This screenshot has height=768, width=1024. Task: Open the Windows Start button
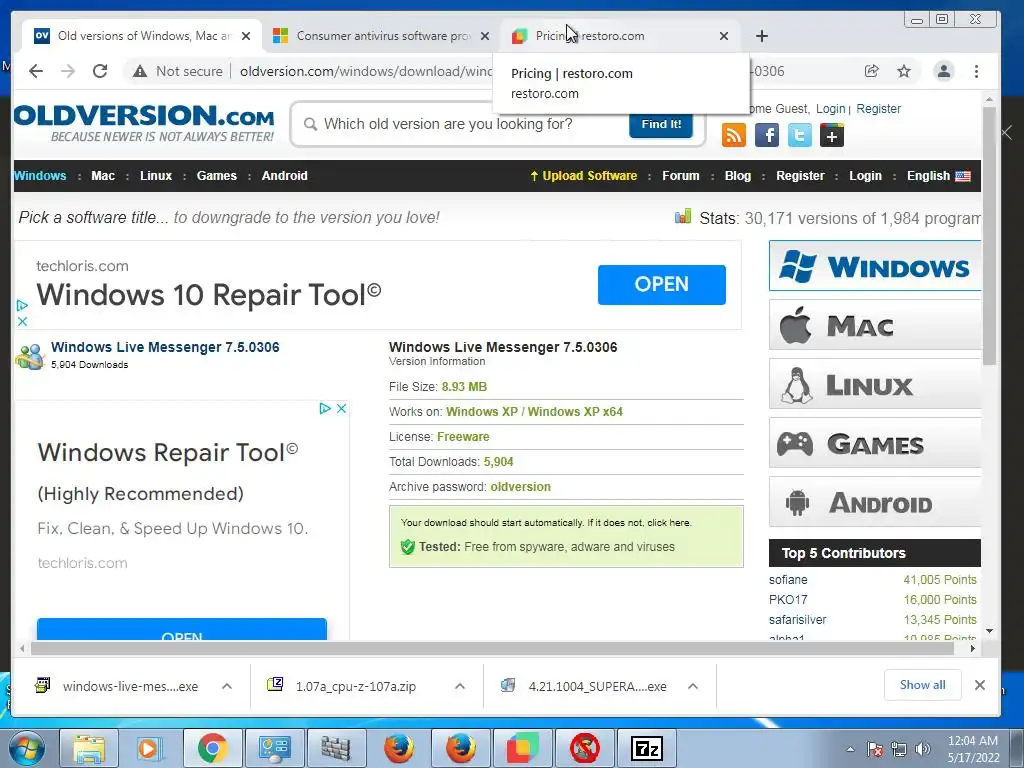(x=27, y=748)
